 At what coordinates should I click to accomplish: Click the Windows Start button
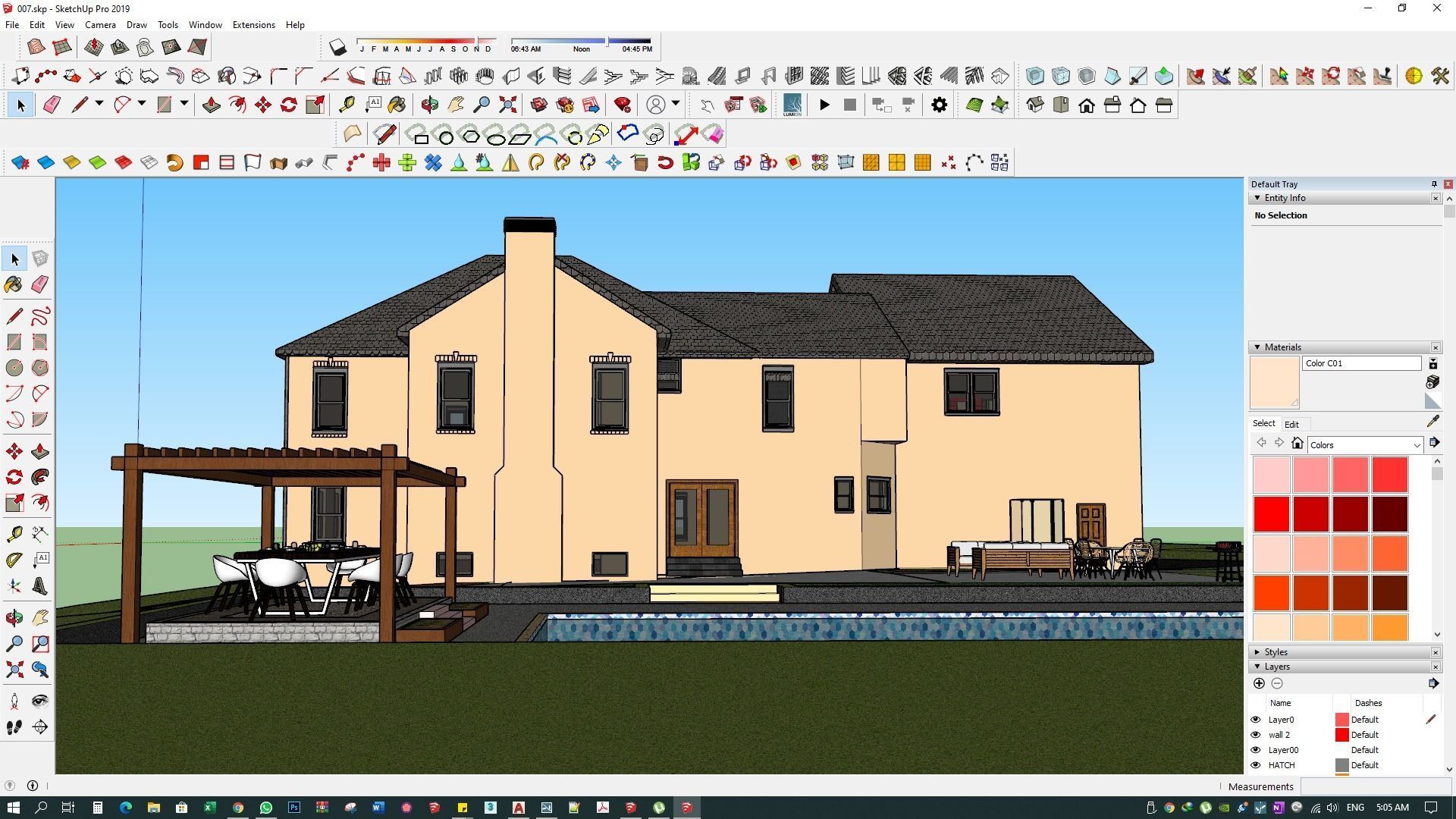click(x=13, y=808)
